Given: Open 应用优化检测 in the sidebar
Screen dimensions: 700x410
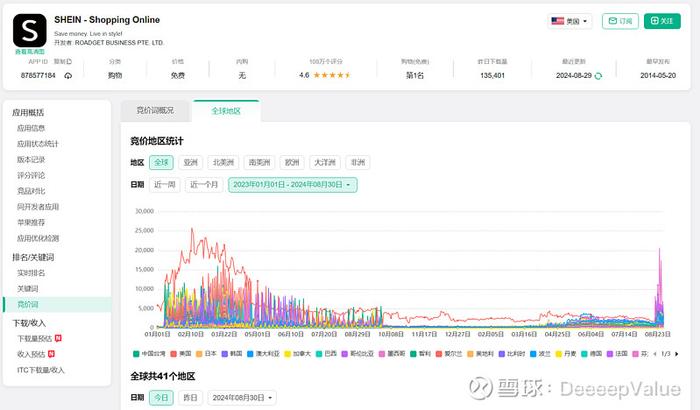Looking at the screenshot, I should (38, 238).
